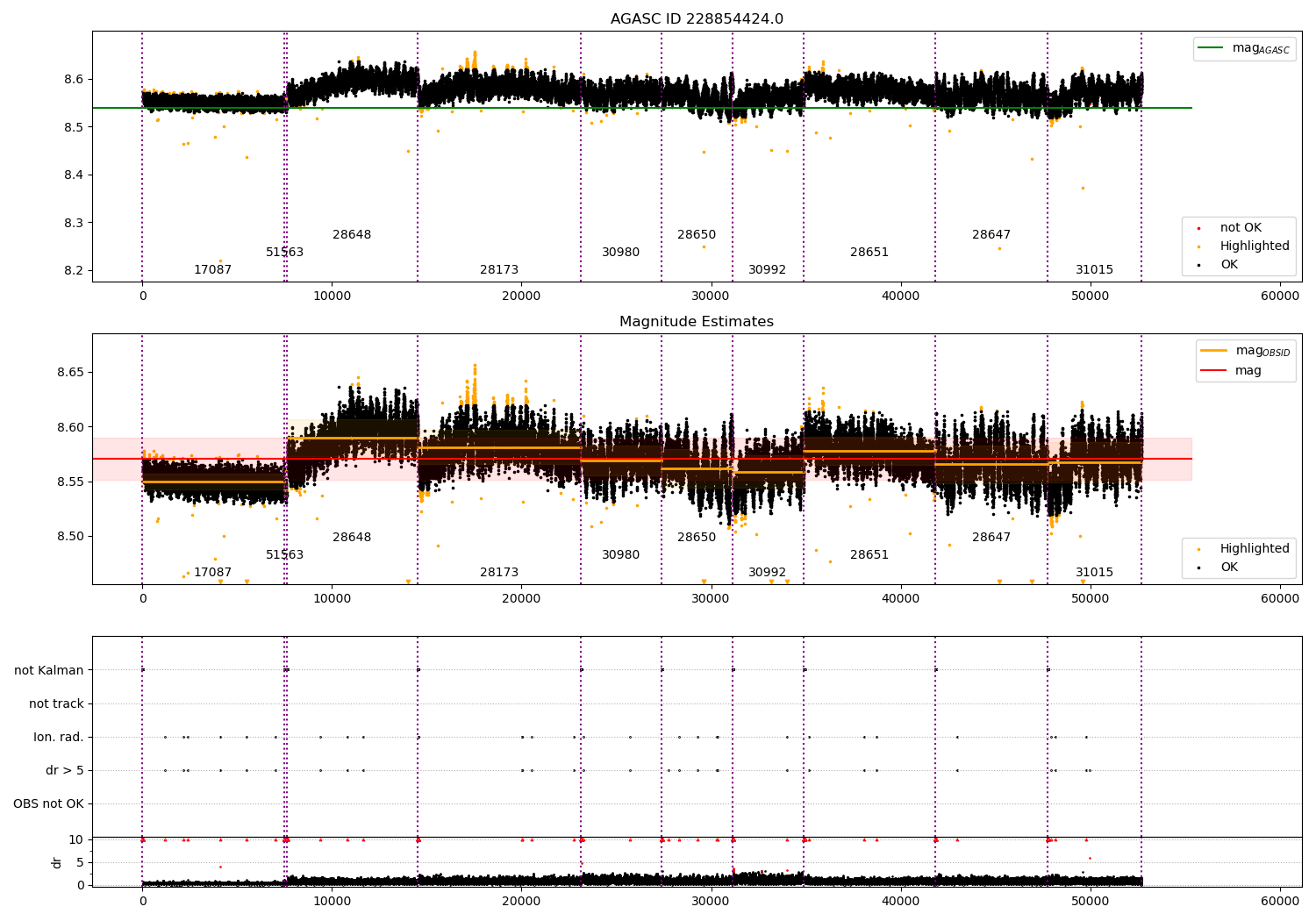
Task: Click y-axis tick 8.55 in Magnitude Estimates plot
Action: (70, 482)
